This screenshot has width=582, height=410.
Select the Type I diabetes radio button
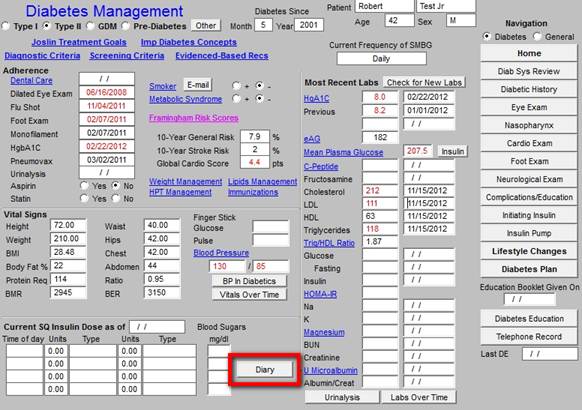pyautogui.click(x=6, y=26)
